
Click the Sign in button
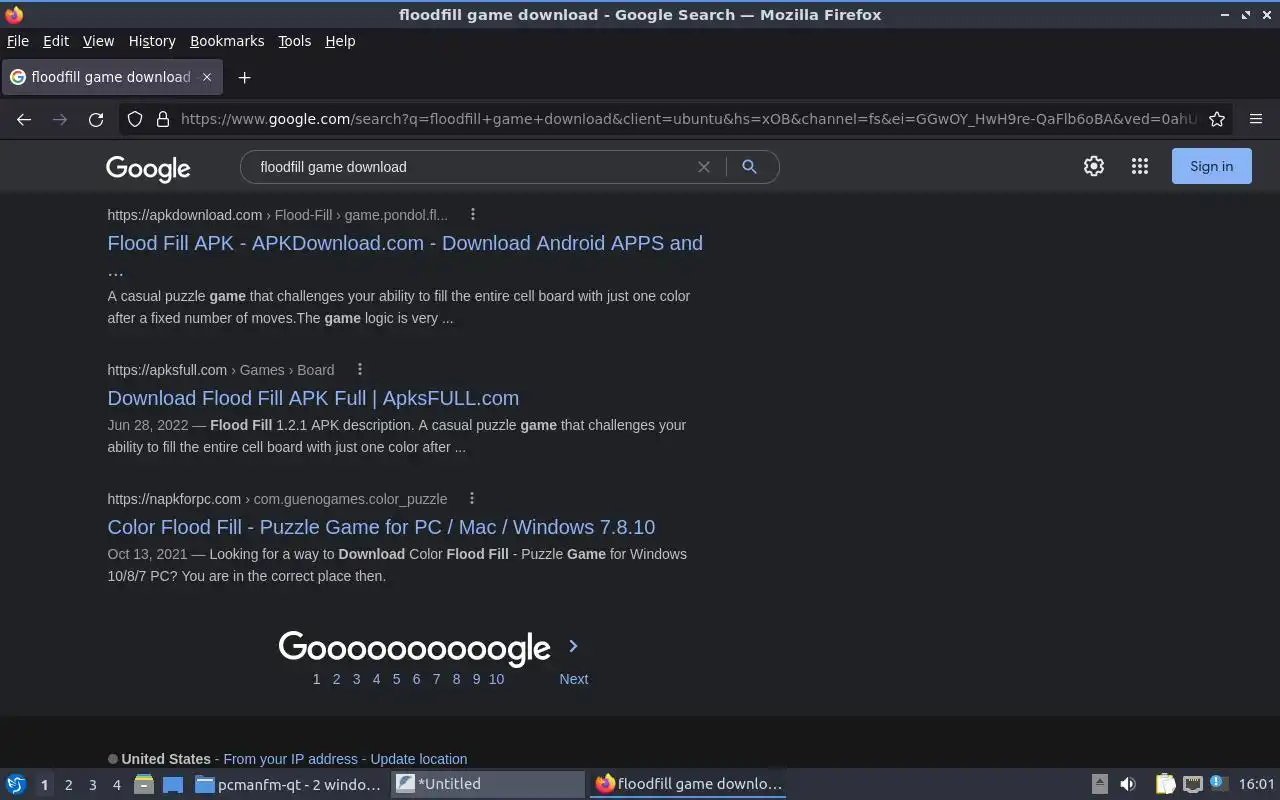pos(1211,167)
